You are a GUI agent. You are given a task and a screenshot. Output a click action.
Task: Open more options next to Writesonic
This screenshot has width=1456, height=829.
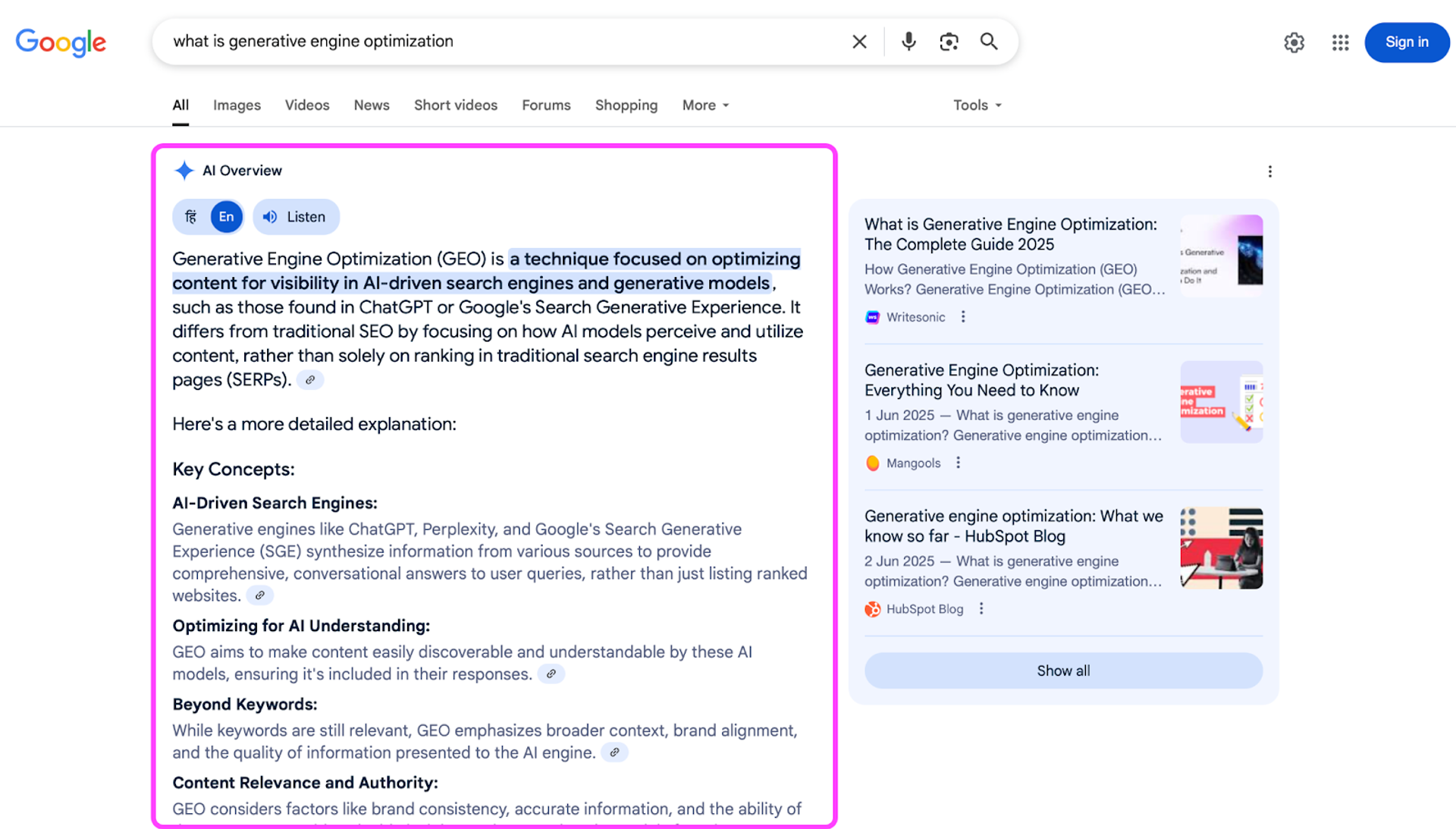pyautogui.click(x=963, y=317)
